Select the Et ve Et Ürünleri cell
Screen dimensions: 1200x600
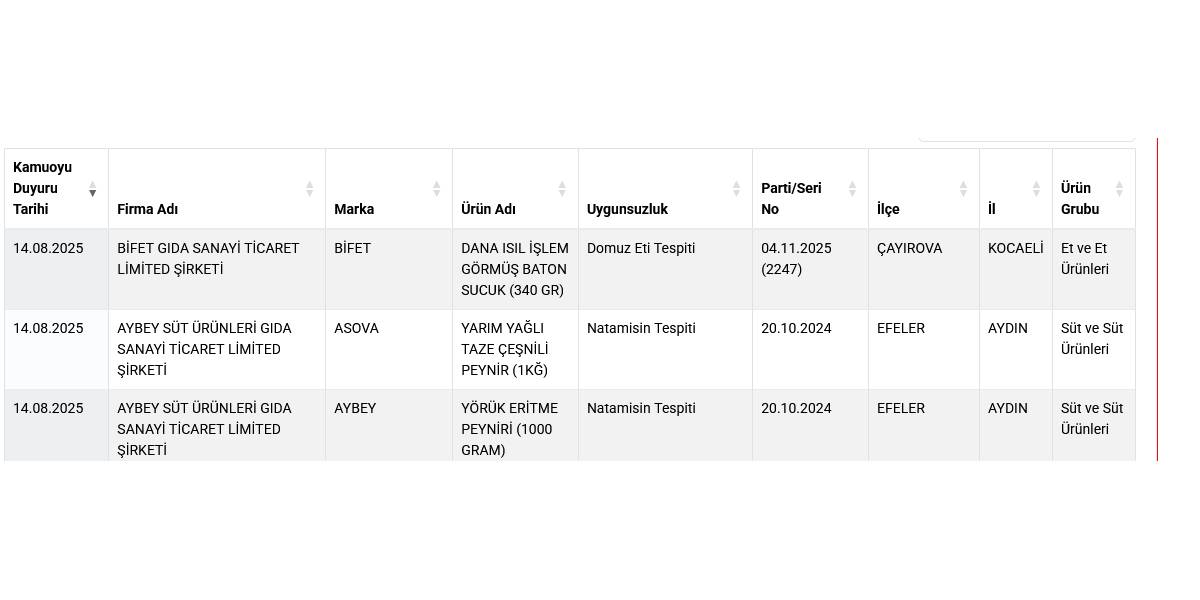click(x=1085, y=259)
